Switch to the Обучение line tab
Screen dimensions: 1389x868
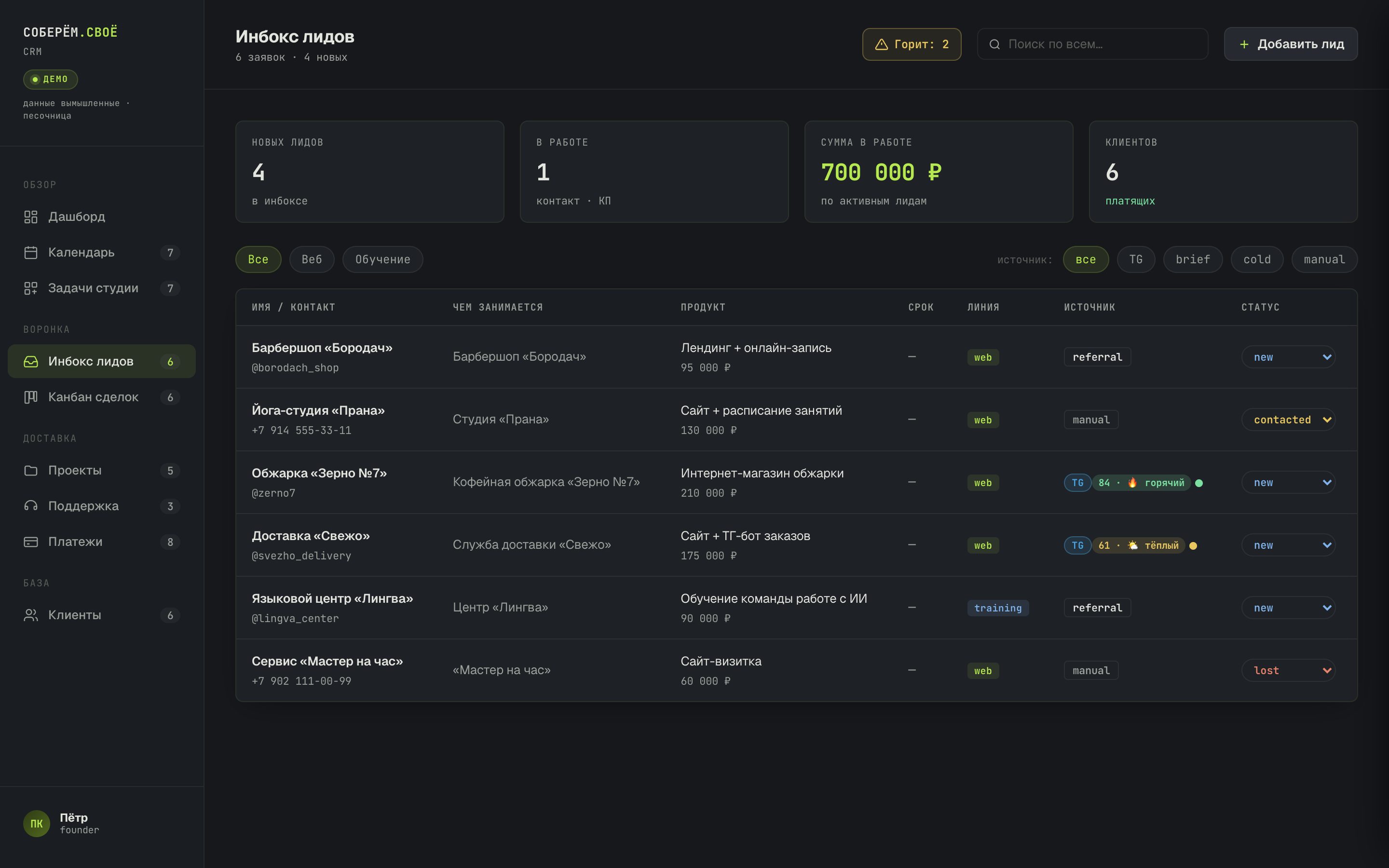pyautogui.click(x=383, y=259)
